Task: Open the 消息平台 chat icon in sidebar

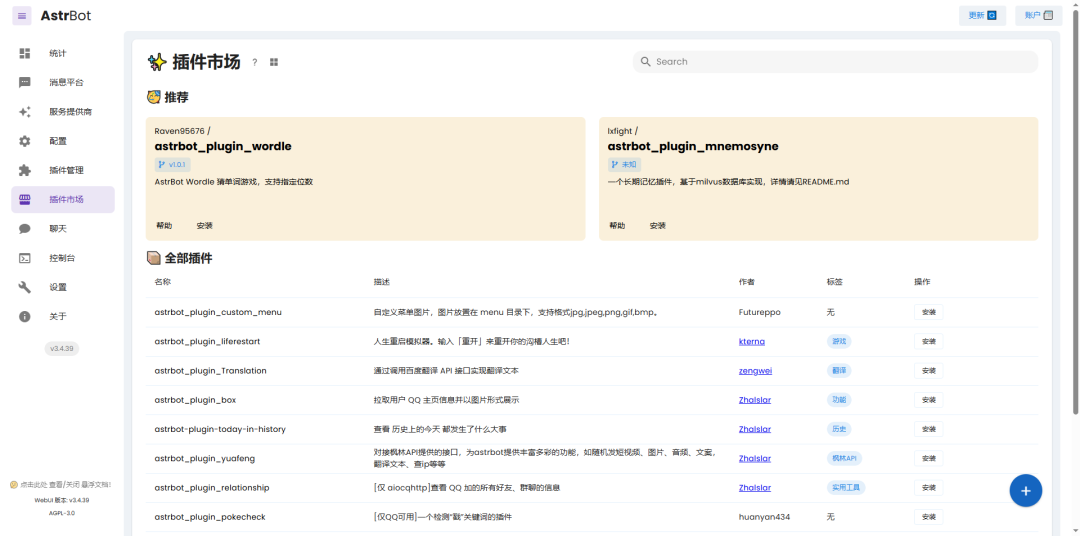Action: pyautogui.click(x=25, y=82)
